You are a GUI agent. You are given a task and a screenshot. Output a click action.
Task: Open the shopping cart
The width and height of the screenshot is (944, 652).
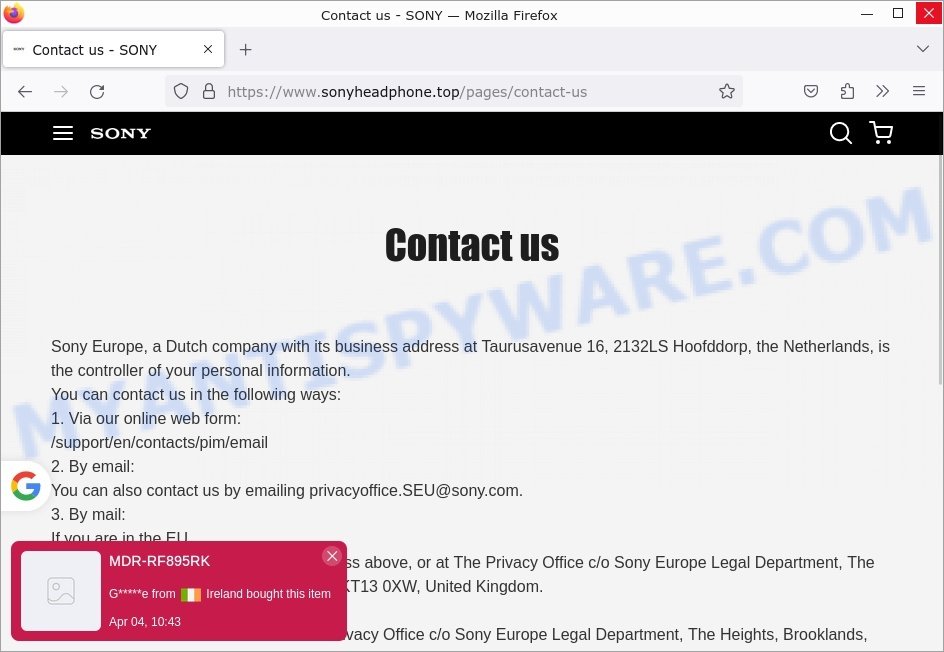pyautogui.click(x=881, y=133)
